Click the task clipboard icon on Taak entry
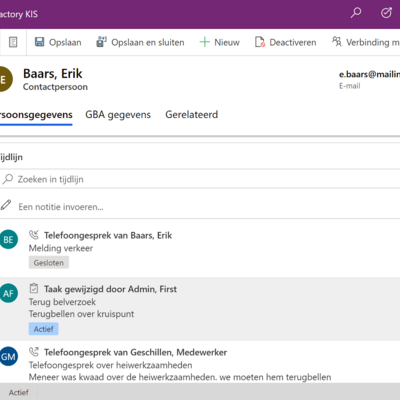The height and width of the screenshot is (400, 400). (x=34, y=288)
